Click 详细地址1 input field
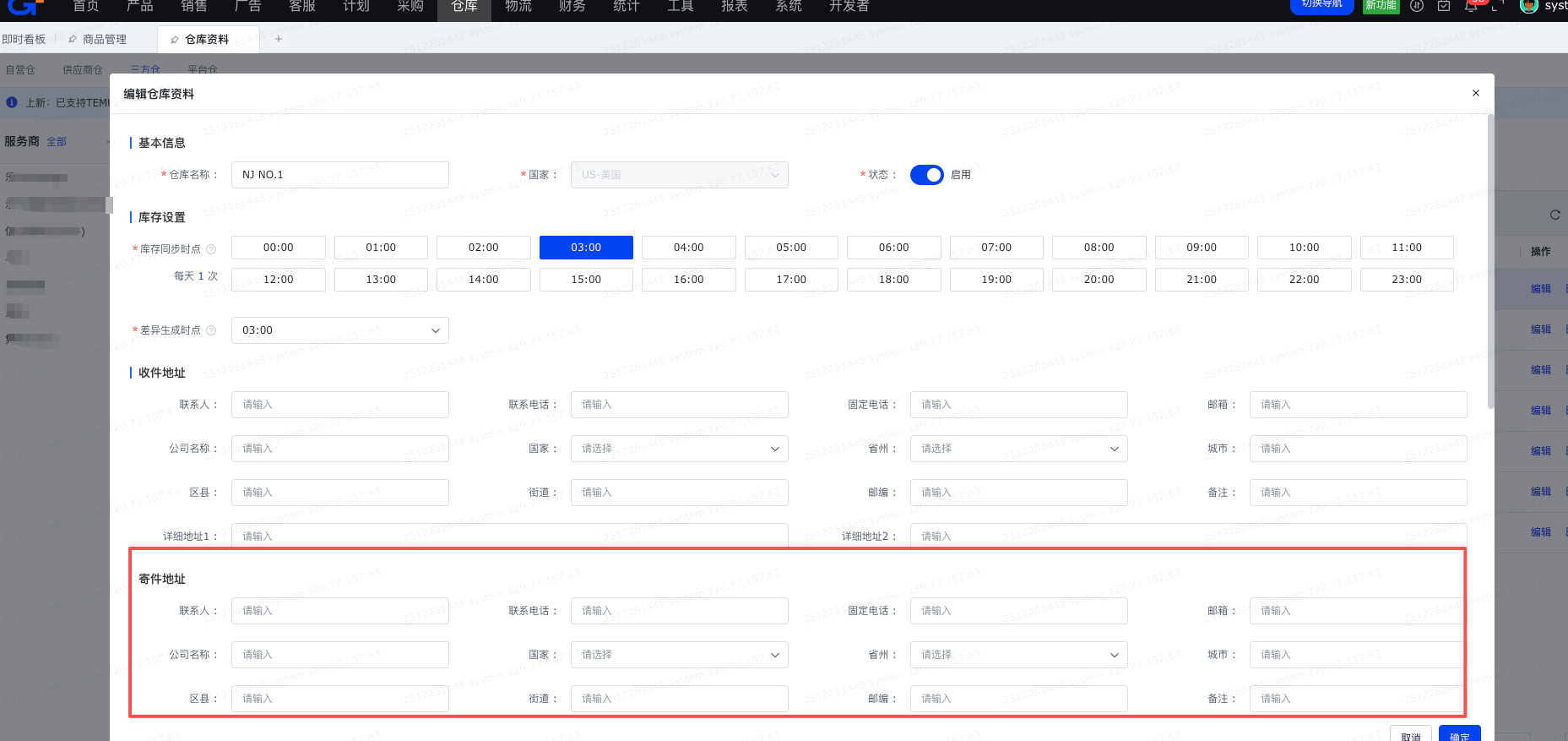 click(510, 536)
